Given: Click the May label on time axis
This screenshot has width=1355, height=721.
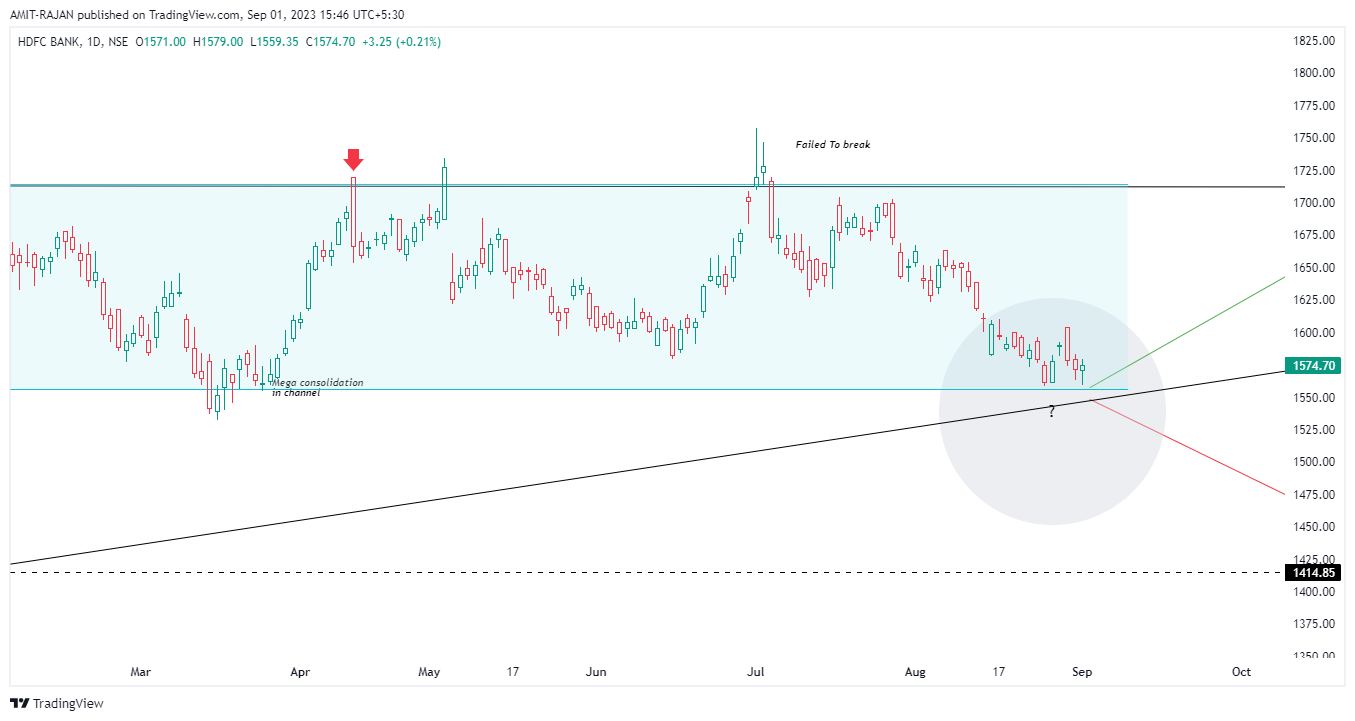Looking at the screenshot, I should [x=430, y=672].
